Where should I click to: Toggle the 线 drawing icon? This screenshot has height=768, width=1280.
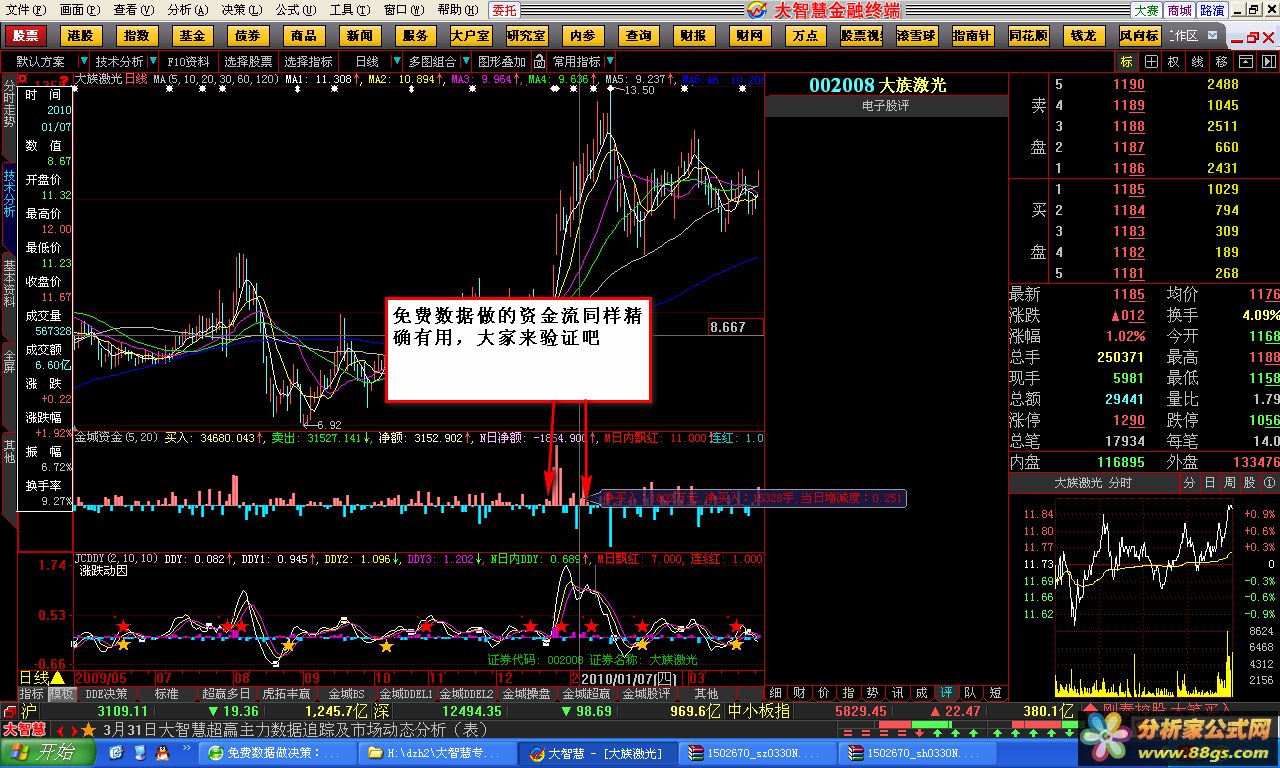[1197, 61]
